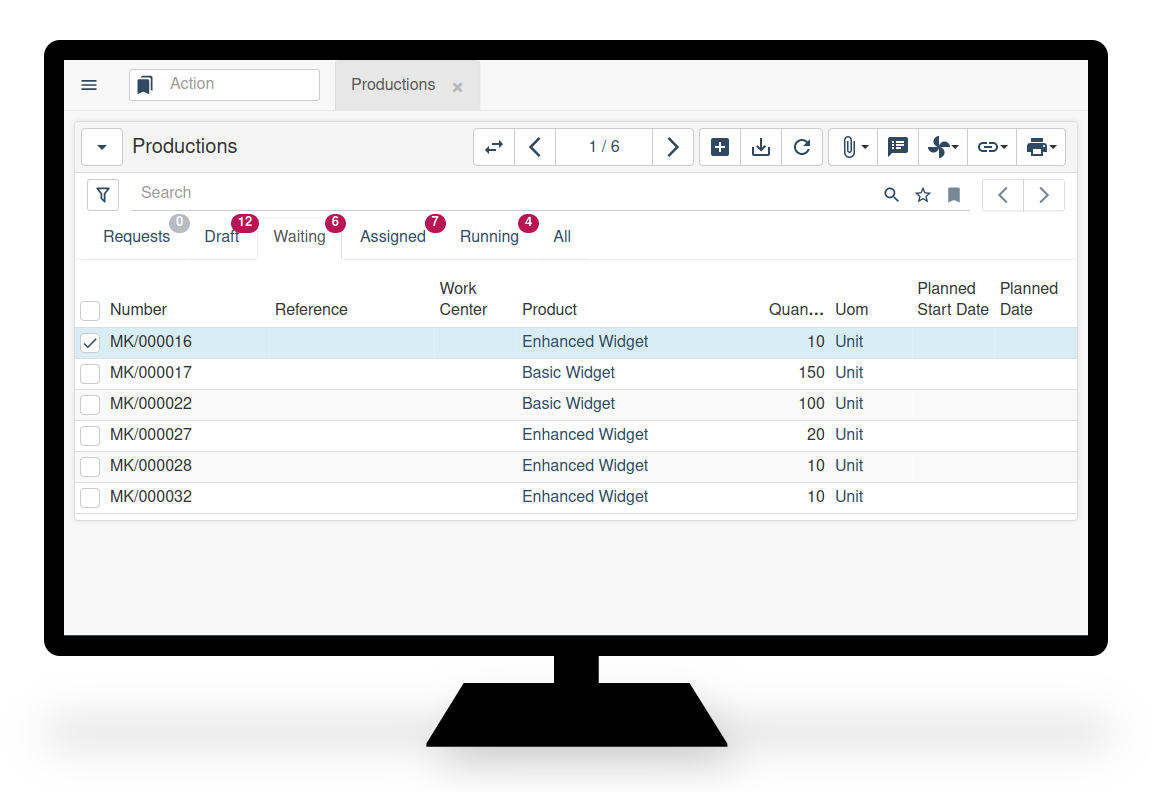Click quantity 150 in the MK/000017 row
Screen dimensions: 1152x792
pos(811,372)
